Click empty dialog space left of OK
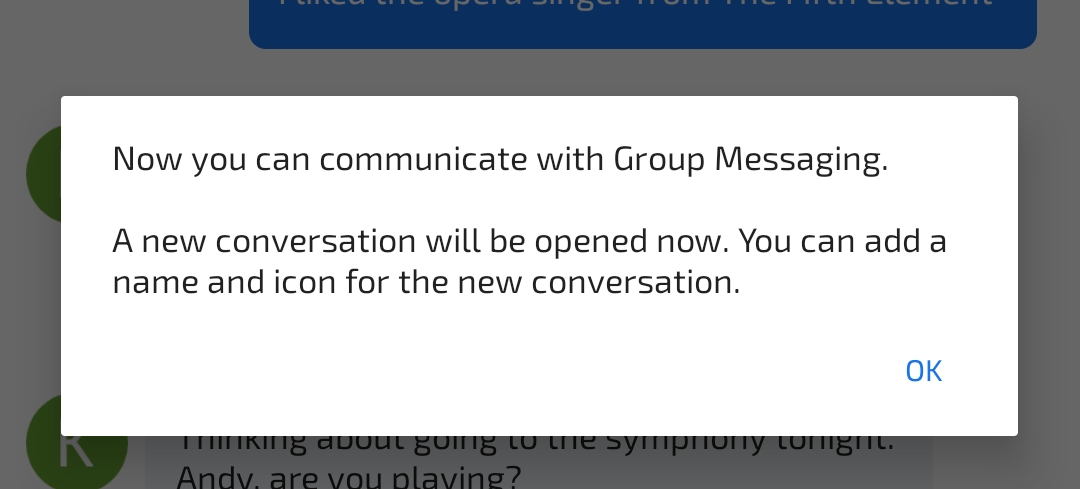The height and width of the screenshot is (489, 1080). tap(500, 371)
